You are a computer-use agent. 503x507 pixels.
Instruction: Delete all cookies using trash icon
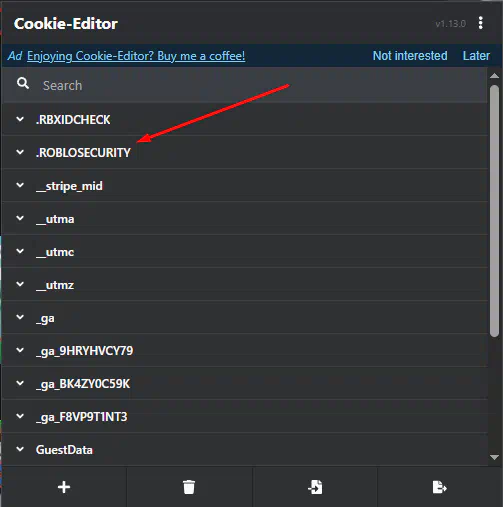click(189, 487)
